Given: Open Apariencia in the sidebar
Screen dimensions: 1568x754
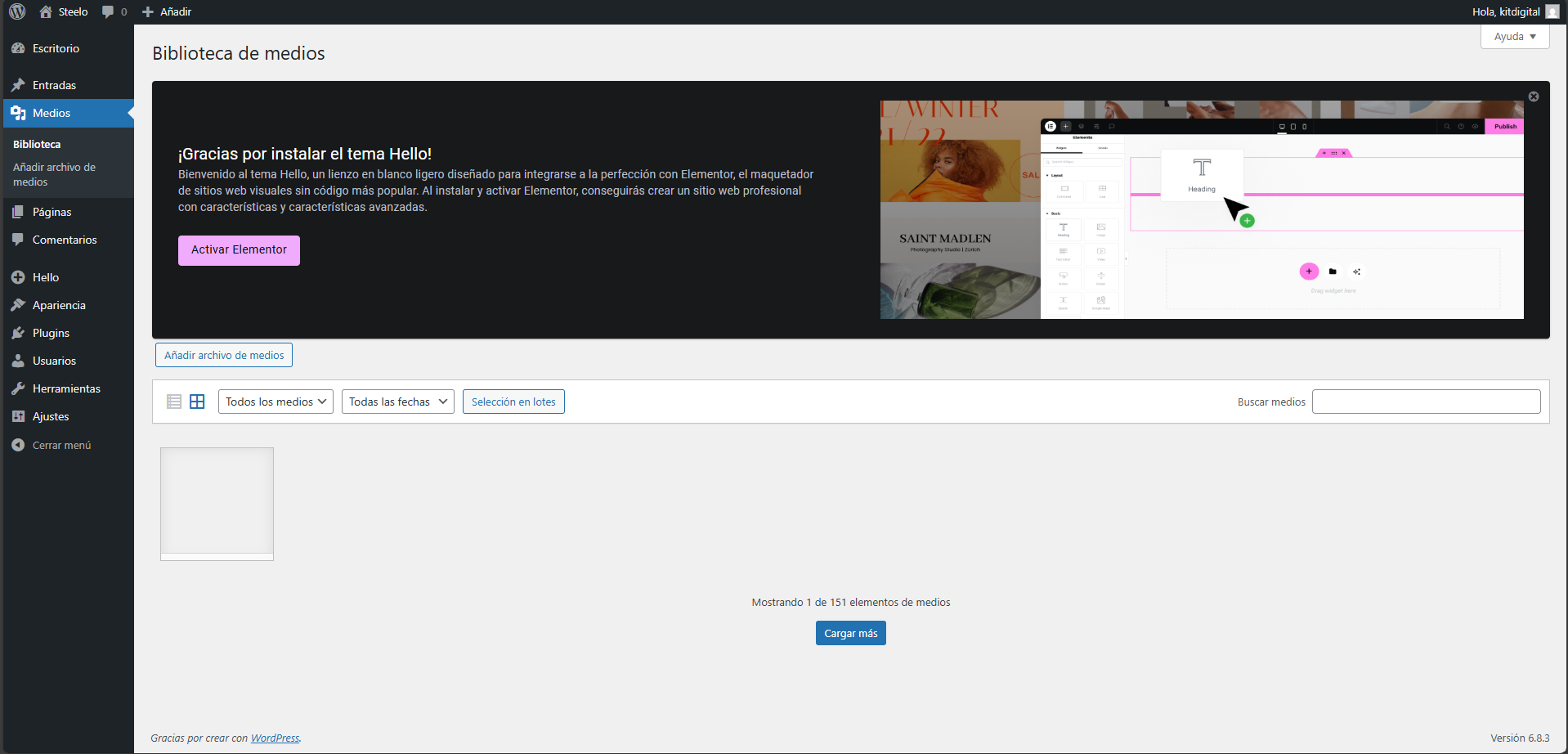Looking at the screenshot, I should click(x=59, y=305).
